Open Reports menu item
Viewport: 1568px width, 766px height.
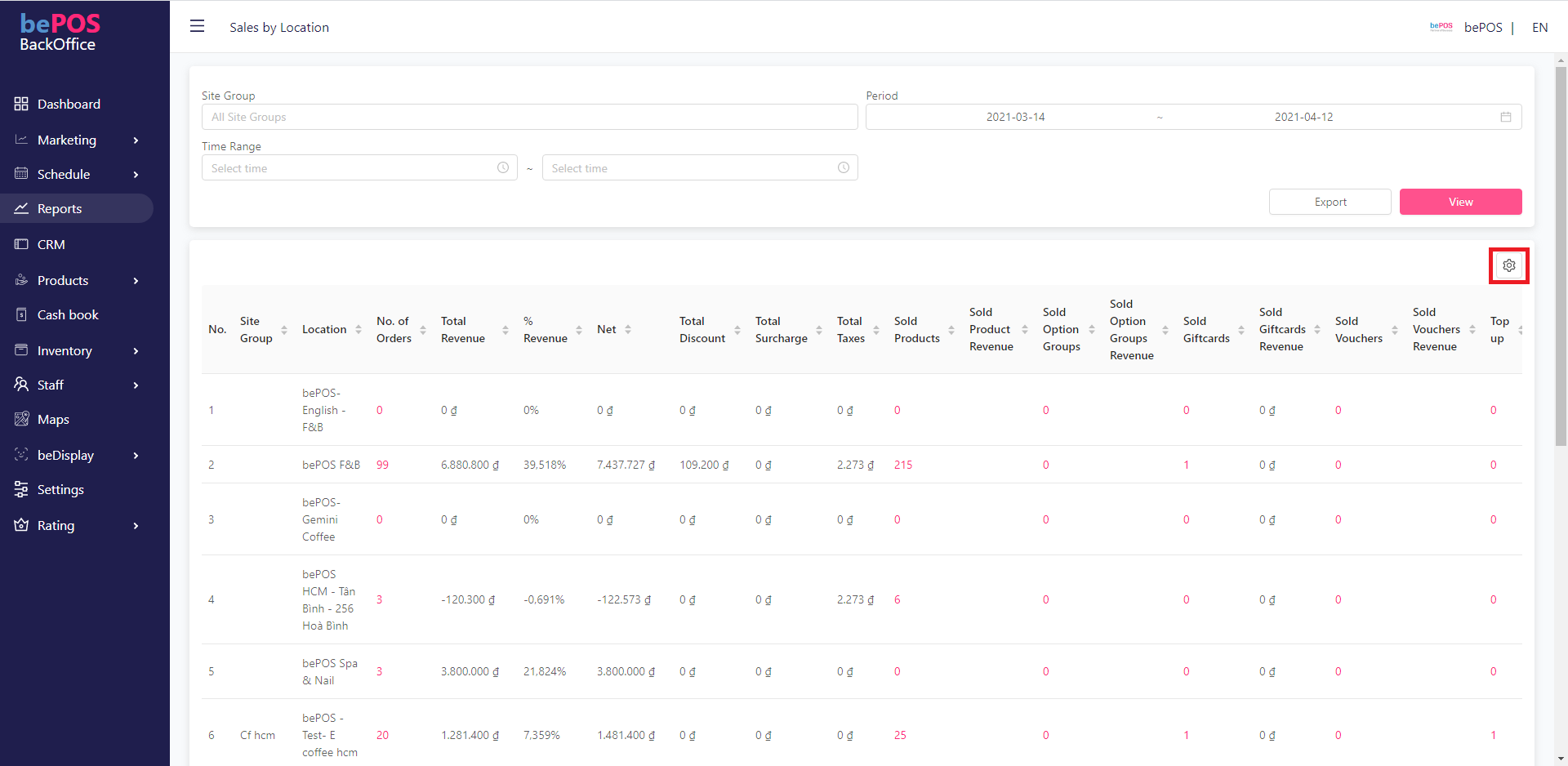click(60, 208)
